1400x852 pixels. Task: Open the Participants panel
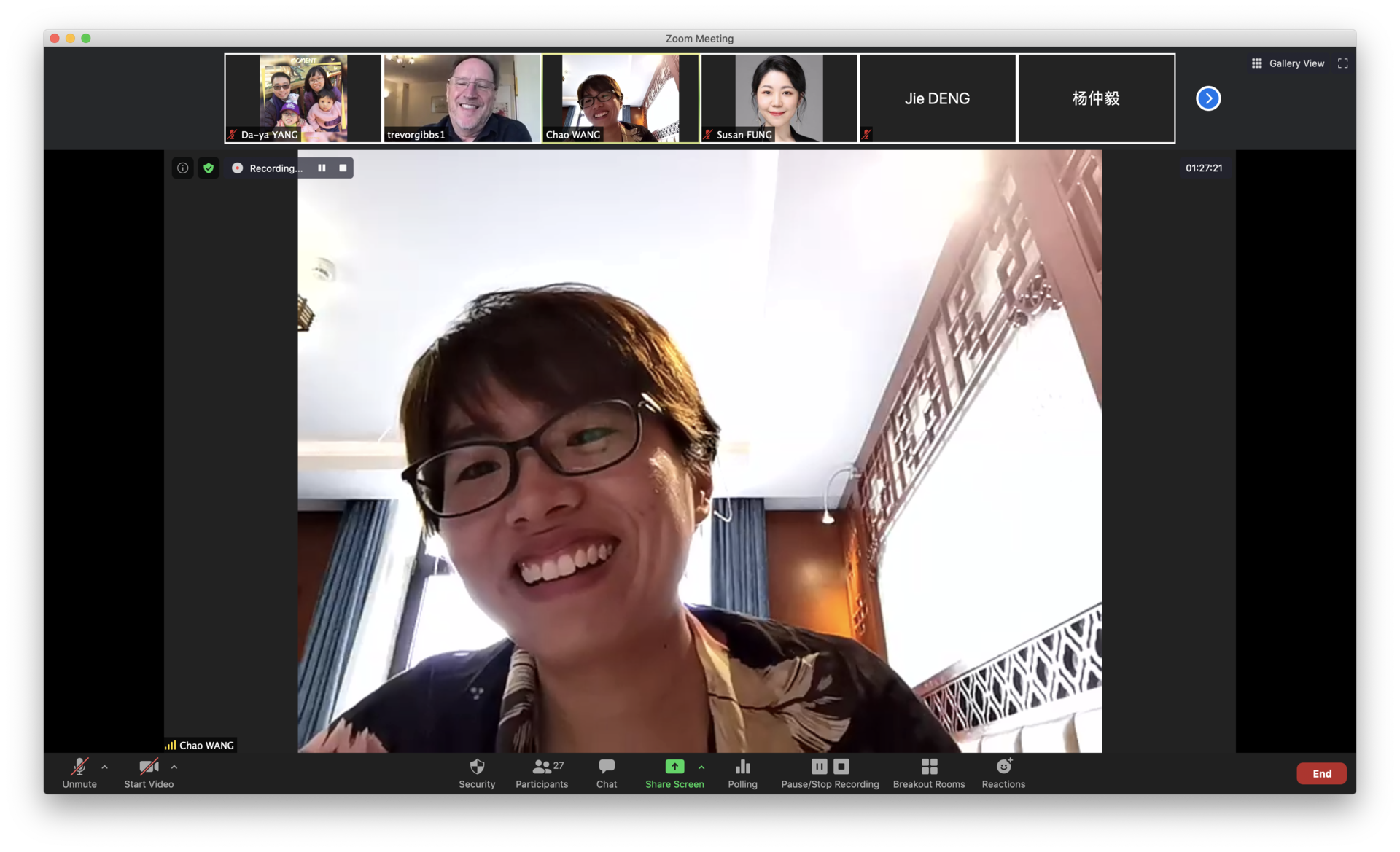tap(541, 773)
